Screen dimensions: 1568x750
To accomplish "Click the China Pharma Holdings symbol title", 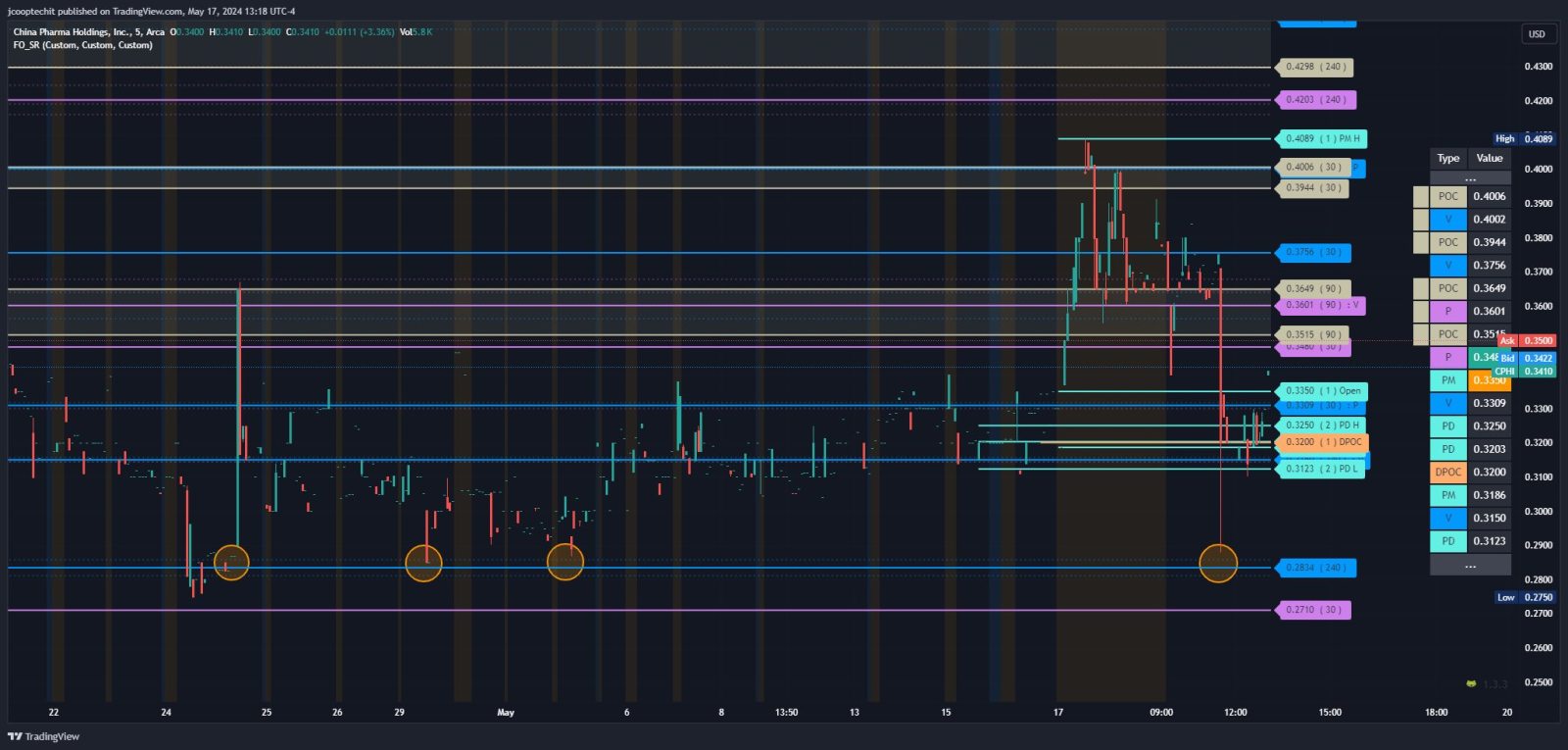I will coord(89,32).
